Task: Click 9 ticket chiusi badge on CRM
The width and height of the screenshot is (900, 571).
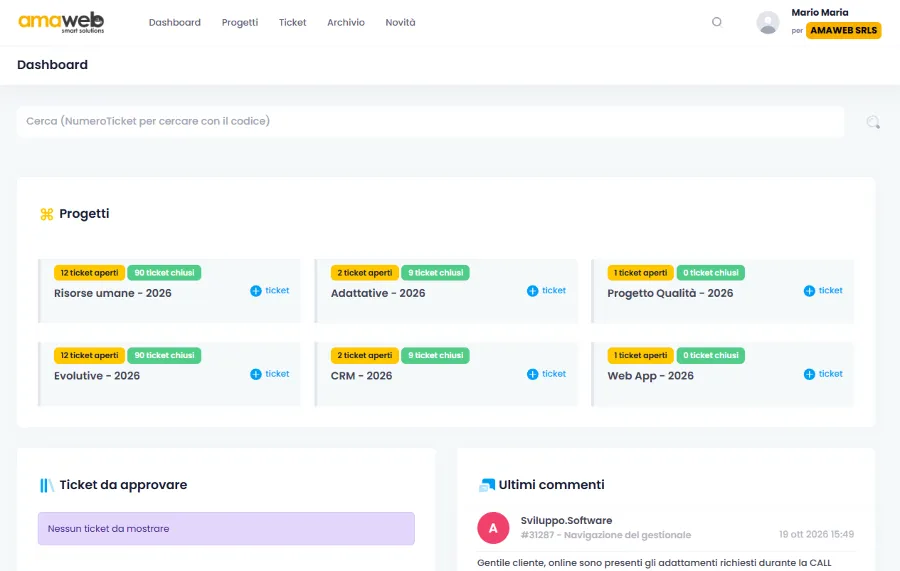Action: (435, 355)
